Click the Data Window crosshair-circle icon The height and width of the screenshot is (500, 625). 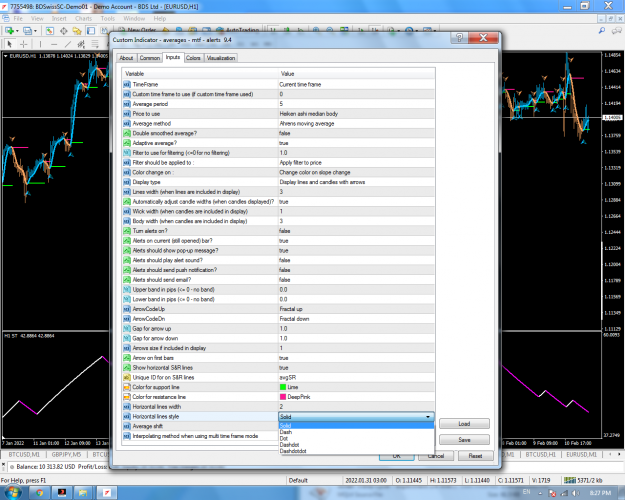pyautogui.click(x=63, y=31)
